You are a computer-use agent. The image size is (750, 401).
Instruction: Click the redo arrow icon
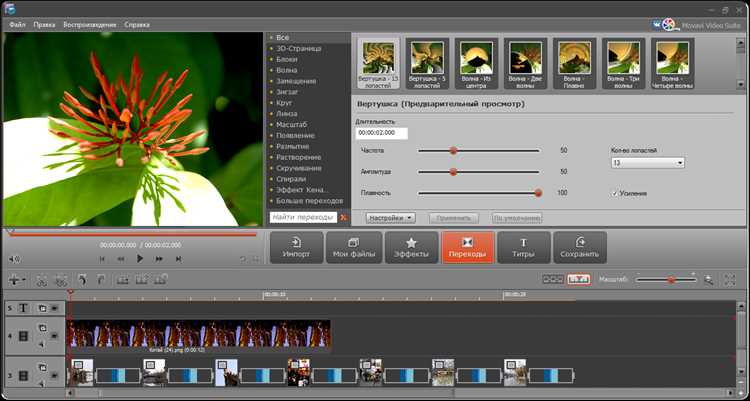[101, 280]
